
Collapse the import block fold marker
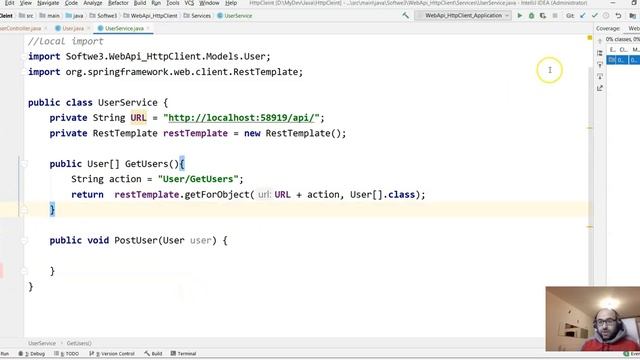pyautogui.click(x=24, y=57)
